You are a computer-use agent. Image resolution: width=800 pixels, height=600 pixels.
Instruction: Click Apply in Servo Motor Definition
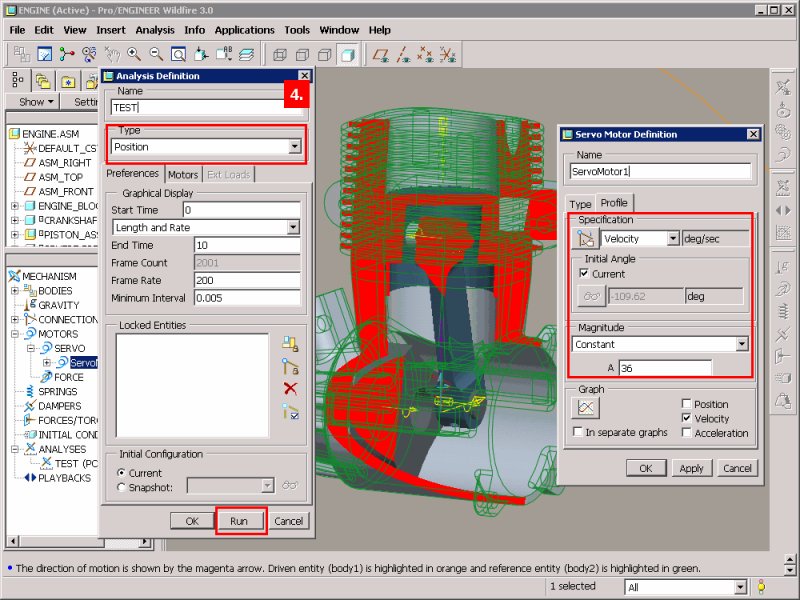691,468
